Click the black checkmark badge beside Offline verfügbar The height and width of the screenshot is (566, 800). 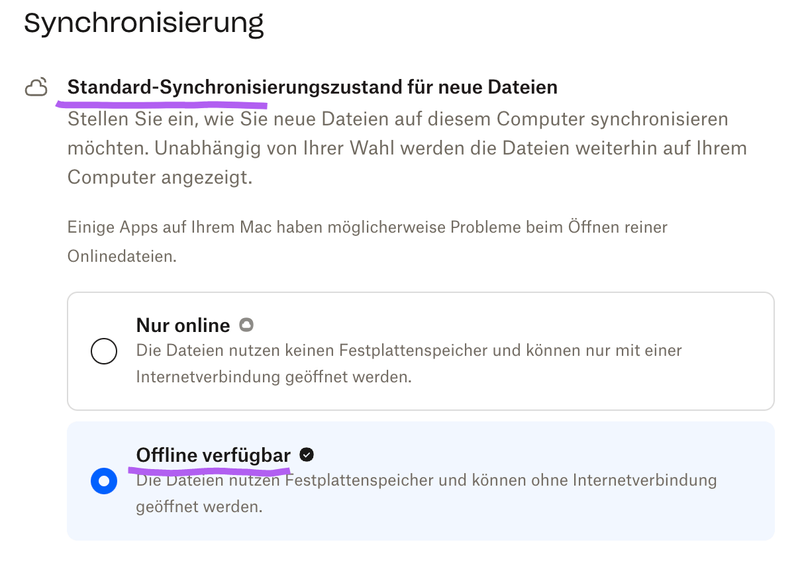coord(307,455)
